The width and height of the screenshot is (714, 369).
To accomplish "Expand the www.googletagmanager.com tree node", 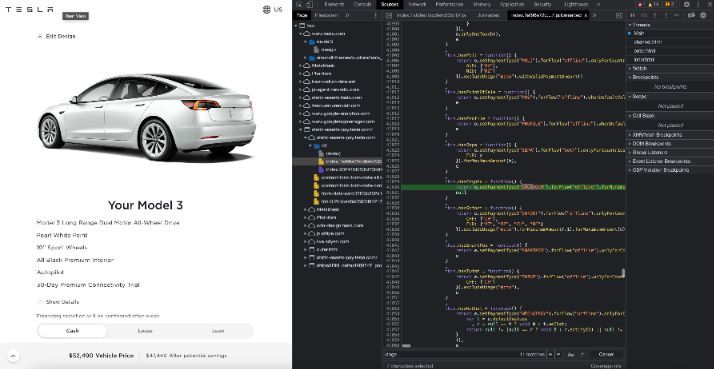I will click(301, 122).
